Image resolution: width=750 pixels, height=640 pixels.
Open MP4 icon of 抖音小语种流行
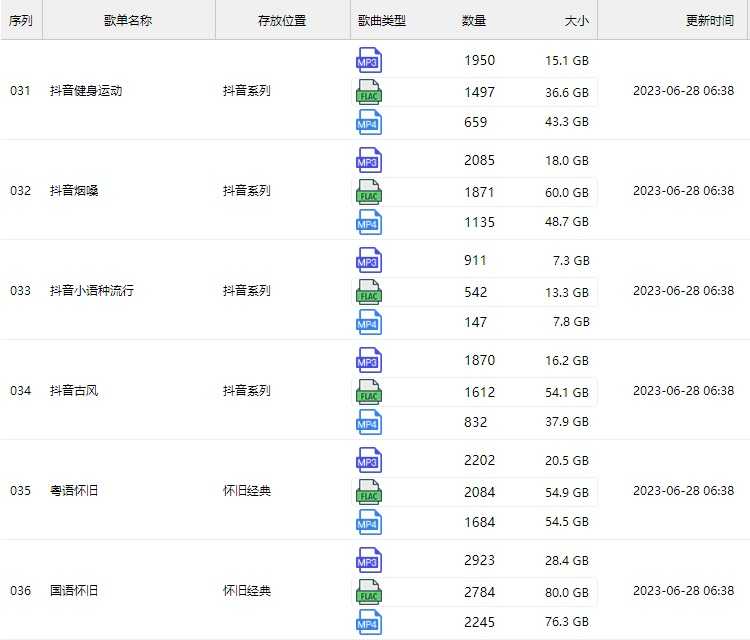click(369, 322)
